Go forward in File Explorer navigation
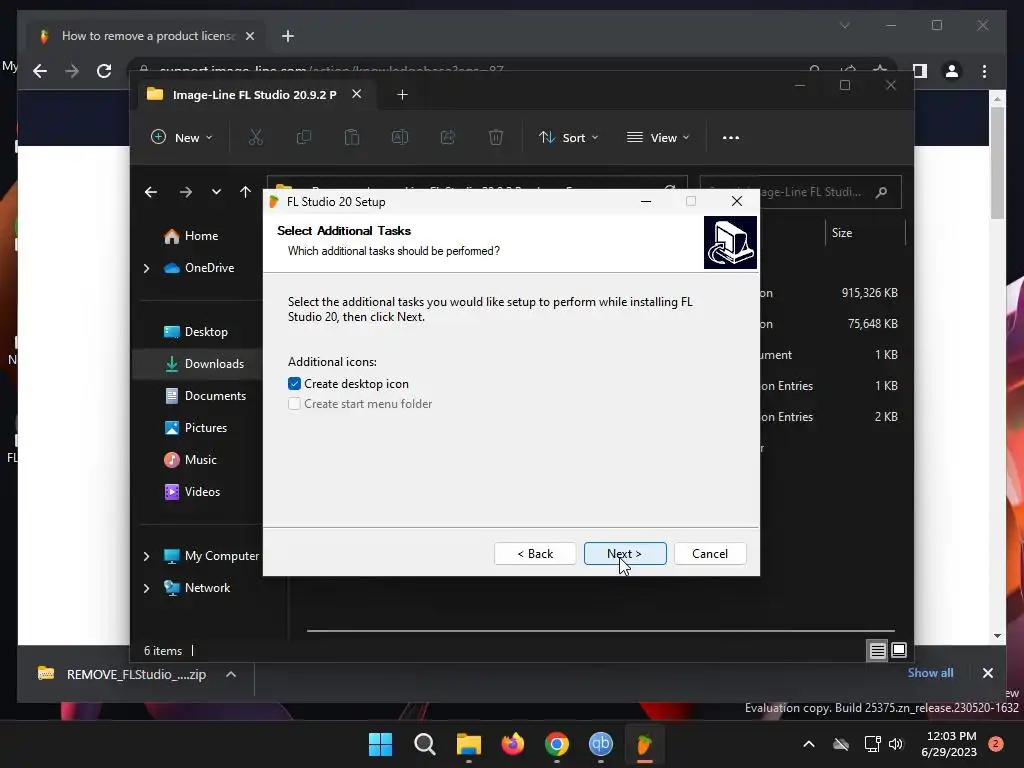Viewport: 1024px width, 768px height. click(x=185, y=192)
